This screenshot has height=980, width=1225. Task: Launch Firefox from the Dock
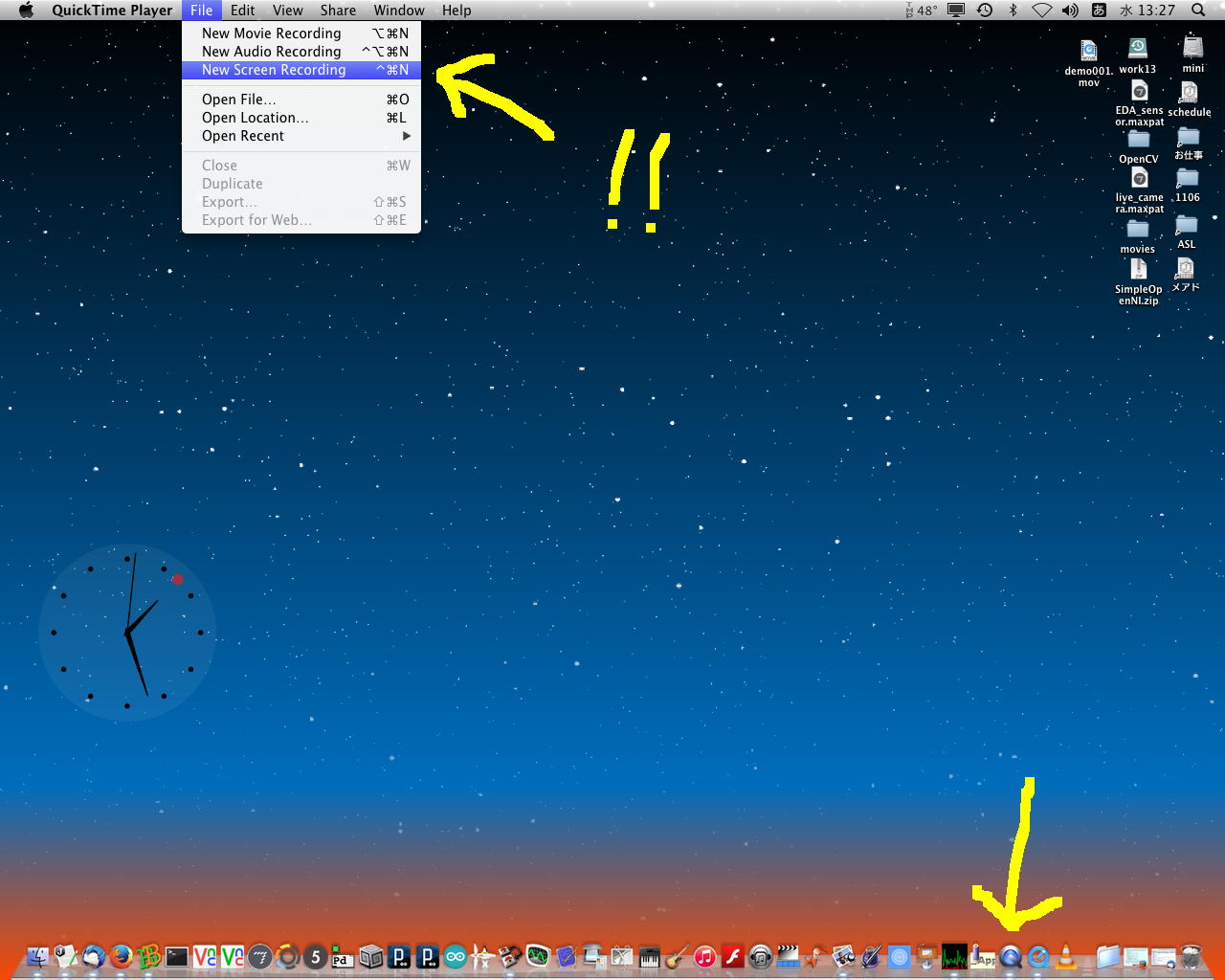[121, 956]
